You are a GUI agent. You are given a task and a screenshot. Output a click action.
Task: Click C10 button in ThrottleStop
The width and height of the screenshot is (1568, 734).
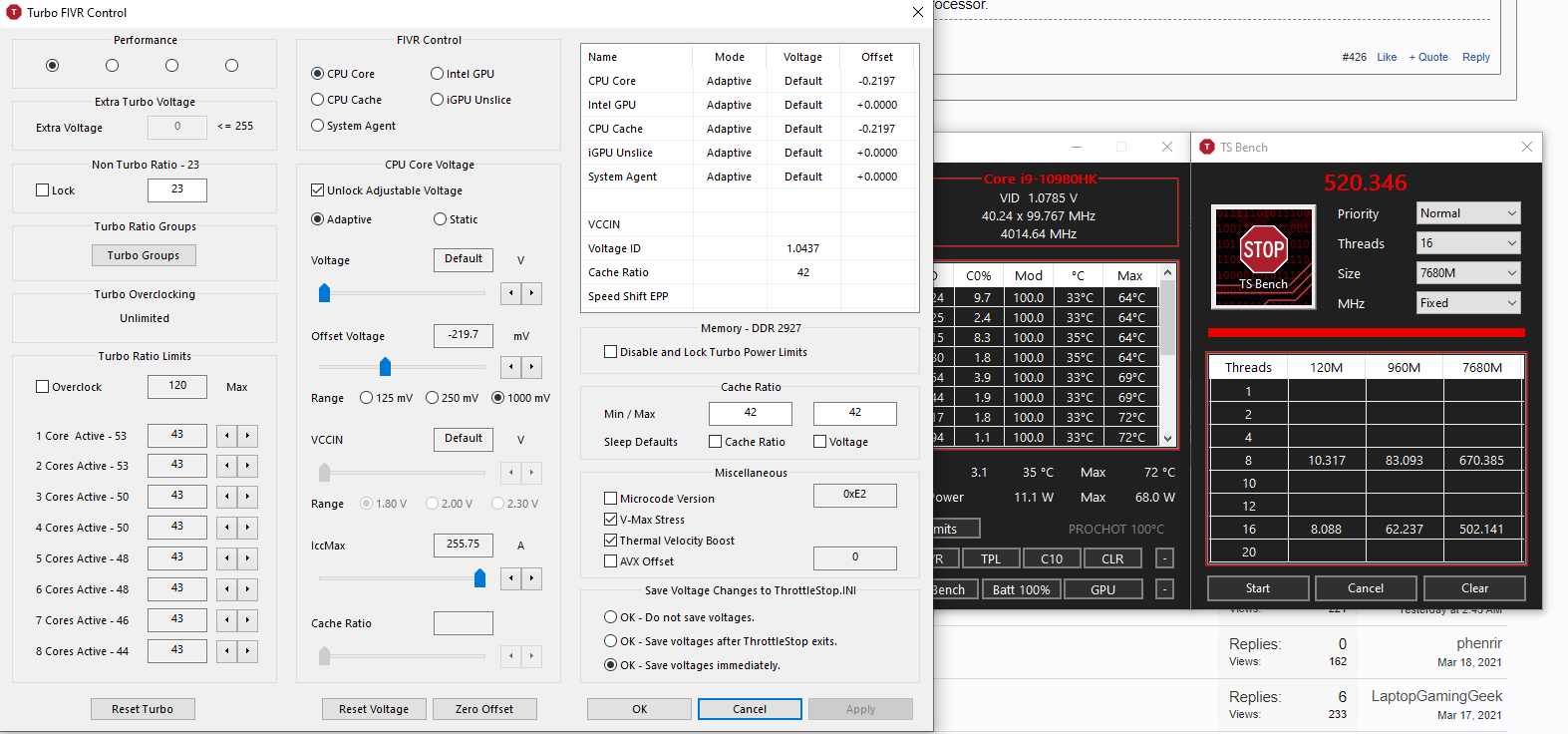pos(1052,558)
